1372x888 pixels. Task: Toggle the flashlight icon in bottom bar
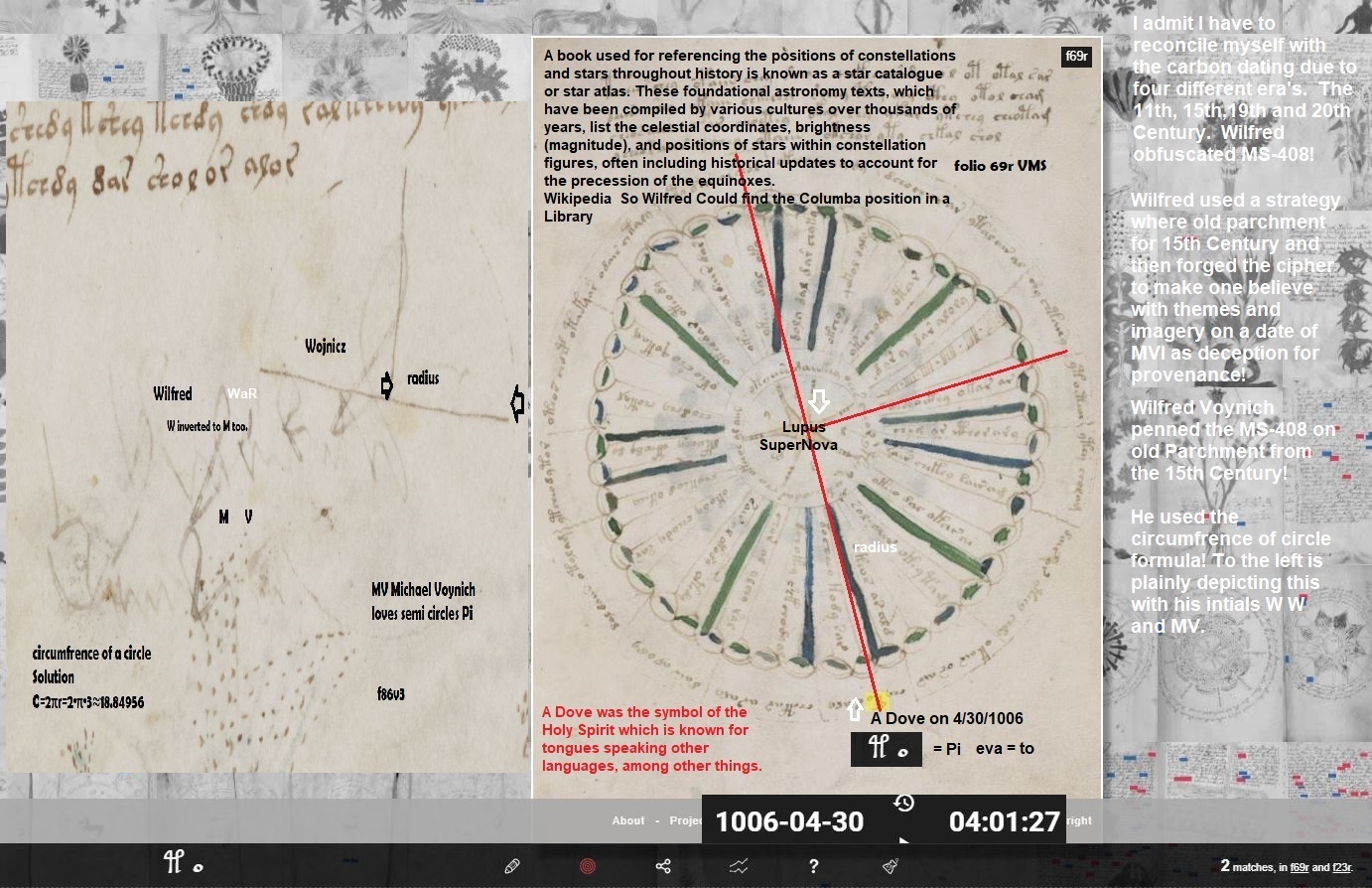(891, 866)
